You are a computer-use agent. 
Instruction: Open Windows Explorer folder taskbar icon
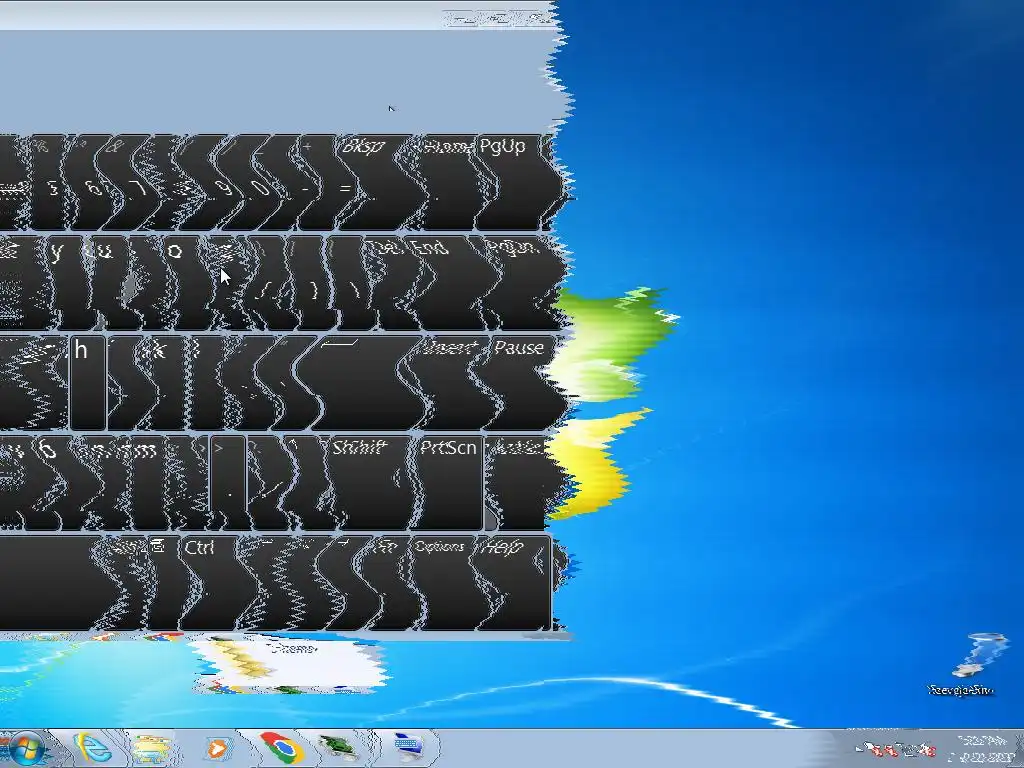click(x=152, y=748)
